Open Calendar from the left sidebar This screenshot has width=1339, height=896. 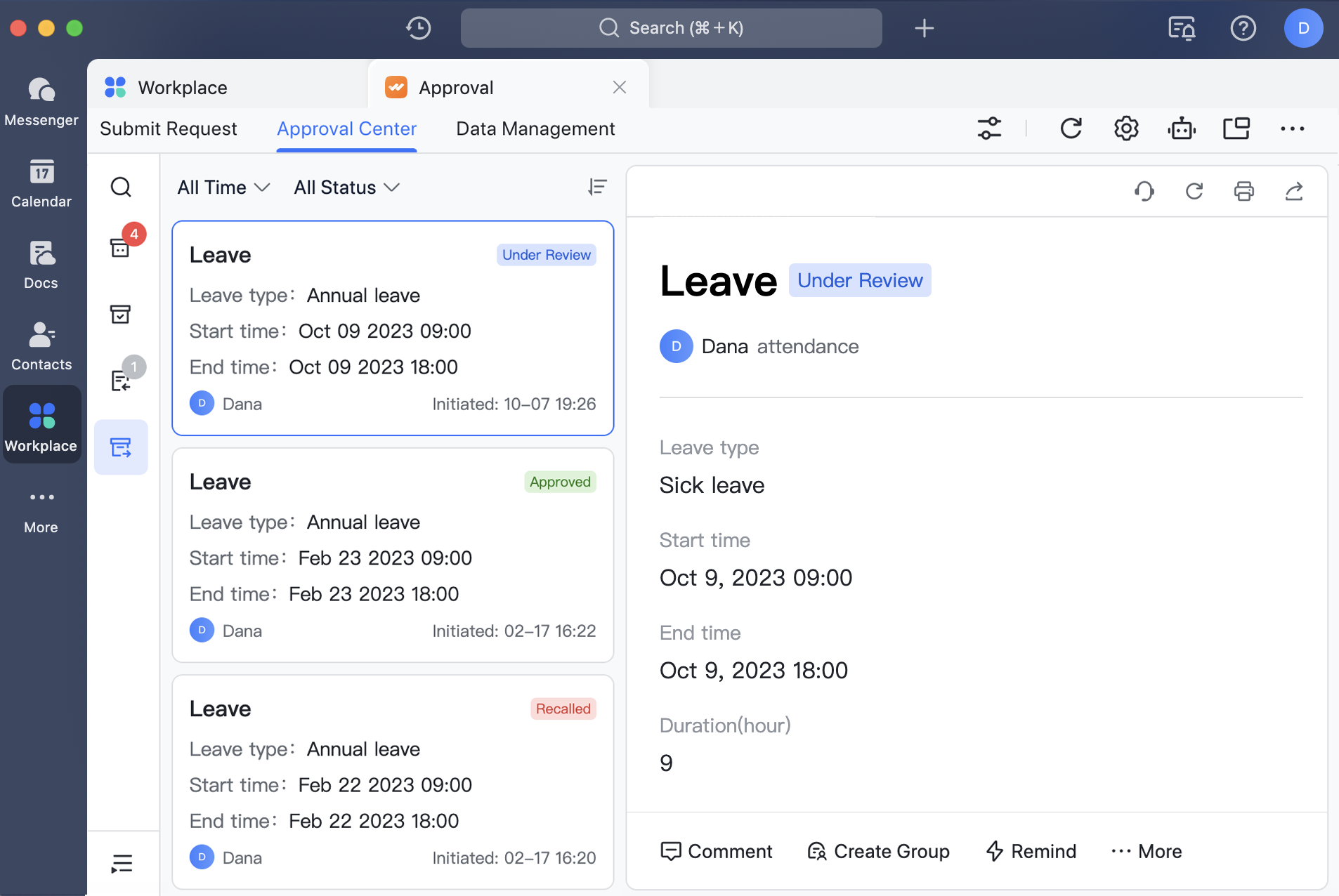click(41, 184)
